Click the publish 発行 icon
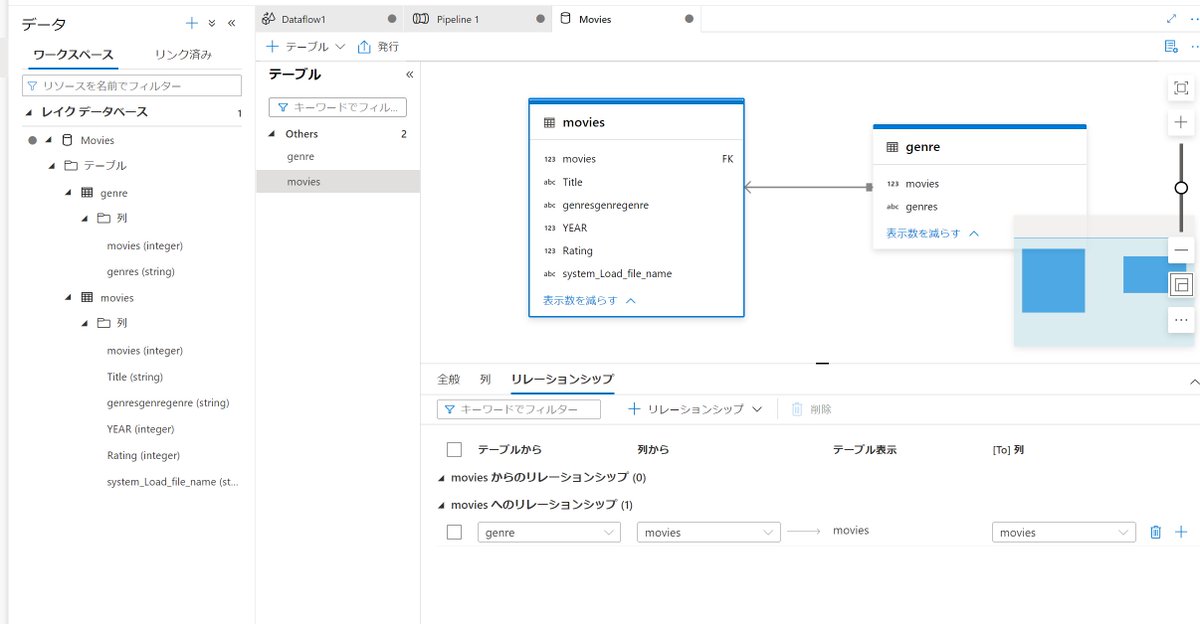 point(364,47)
